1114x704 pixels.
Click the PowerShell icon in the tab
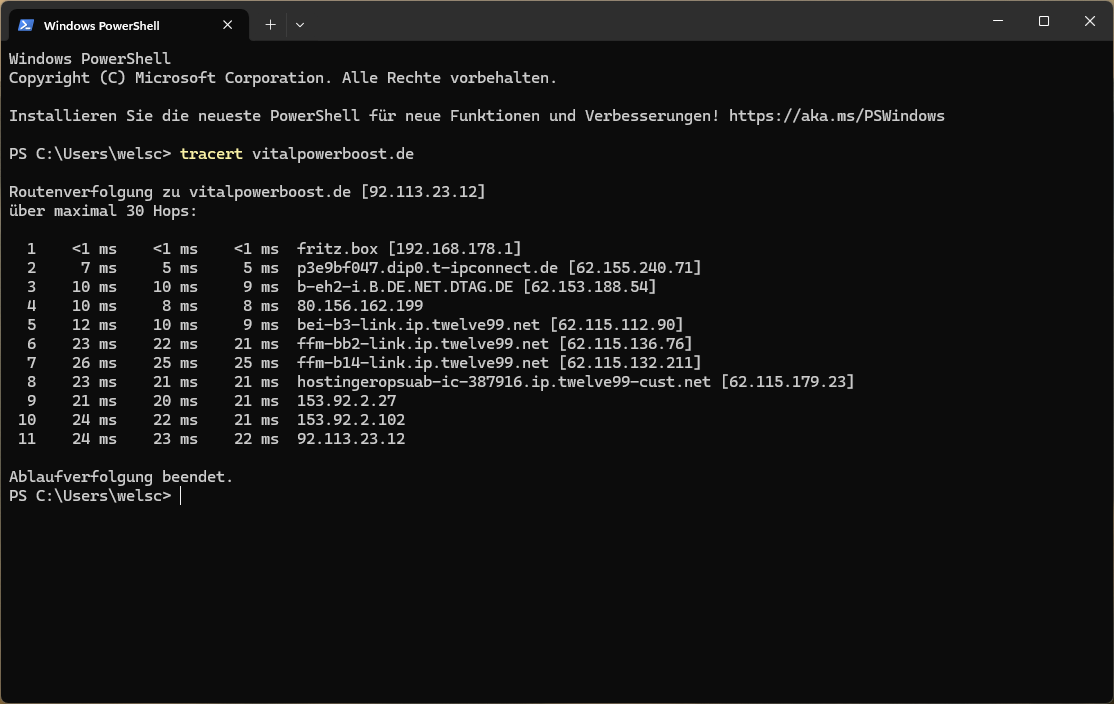pos(26,25)
